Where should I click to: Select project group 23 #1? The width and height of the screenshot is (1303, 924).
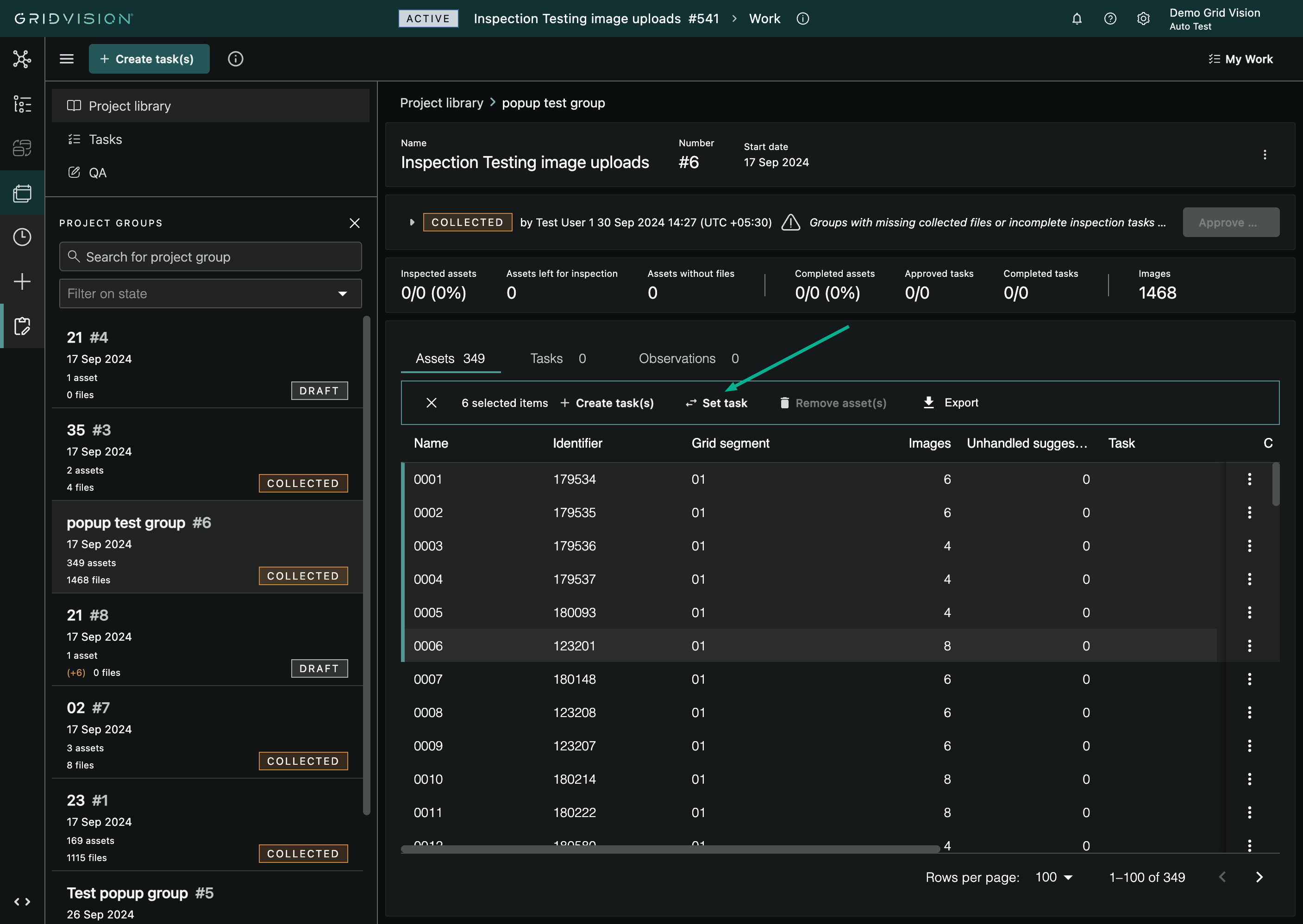tap(207, 825)
